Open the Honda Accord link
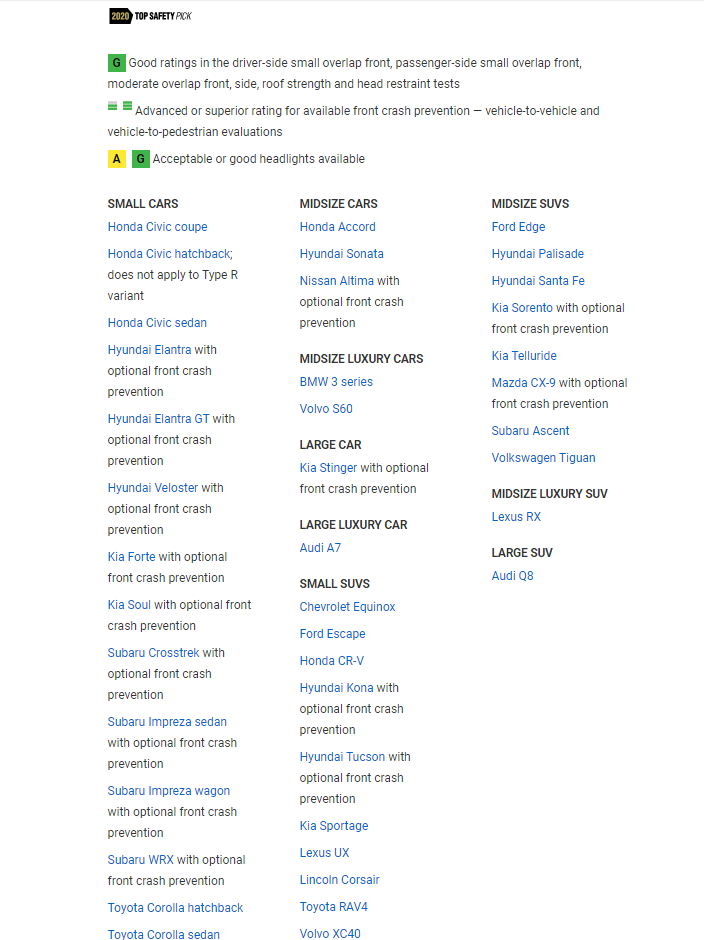 click(337, 227)
